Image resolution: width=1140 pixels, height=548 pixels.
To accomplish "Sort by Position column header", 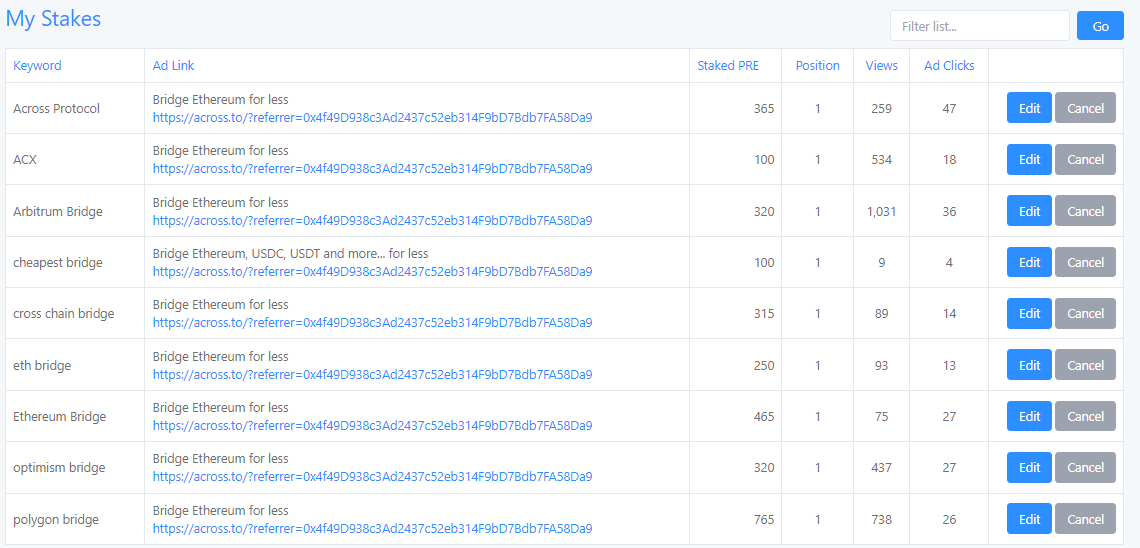I will [817, 65].
